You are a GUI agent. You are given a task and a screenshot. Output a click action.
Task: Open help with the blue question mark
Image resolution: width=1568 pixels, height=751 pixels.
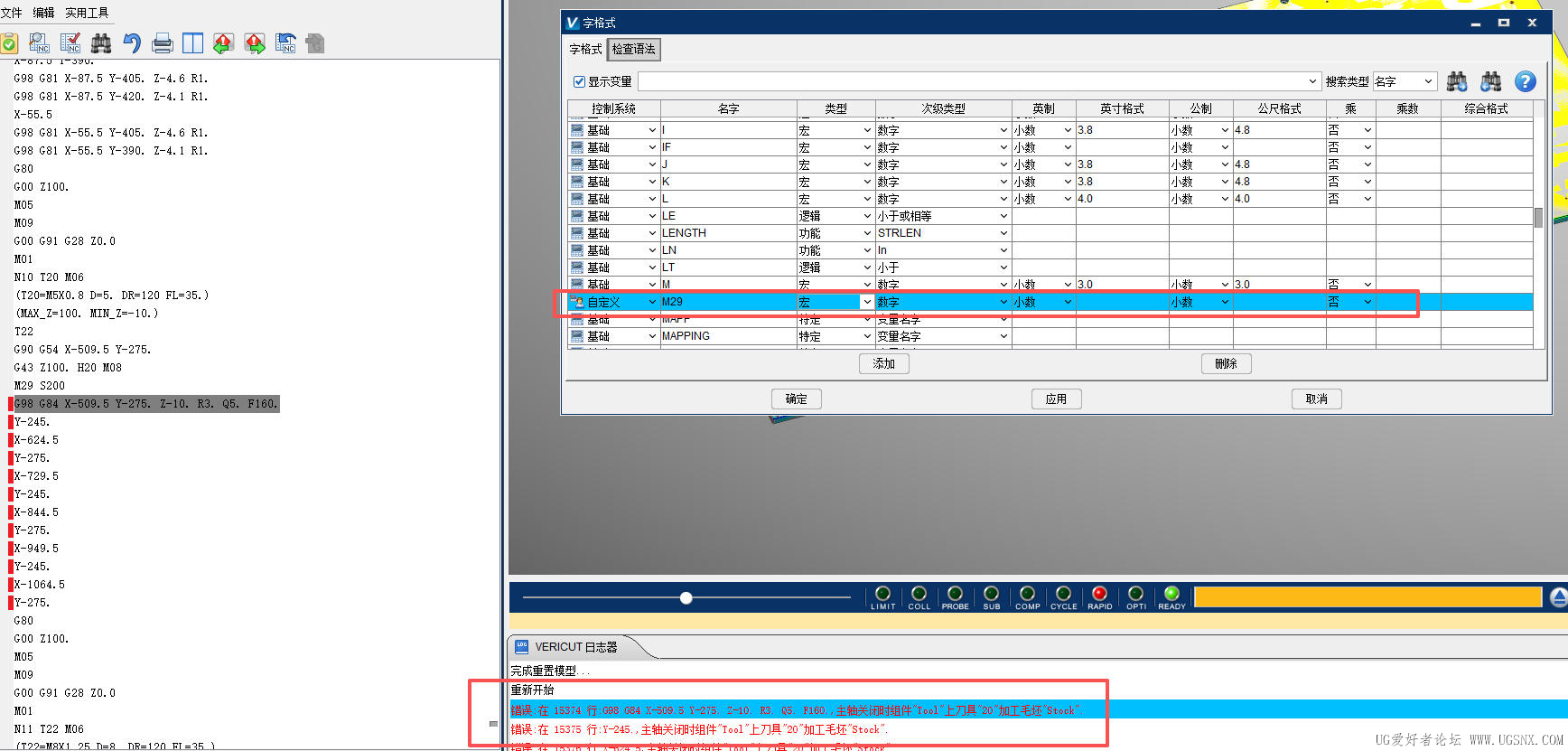tap(1526, 81)
